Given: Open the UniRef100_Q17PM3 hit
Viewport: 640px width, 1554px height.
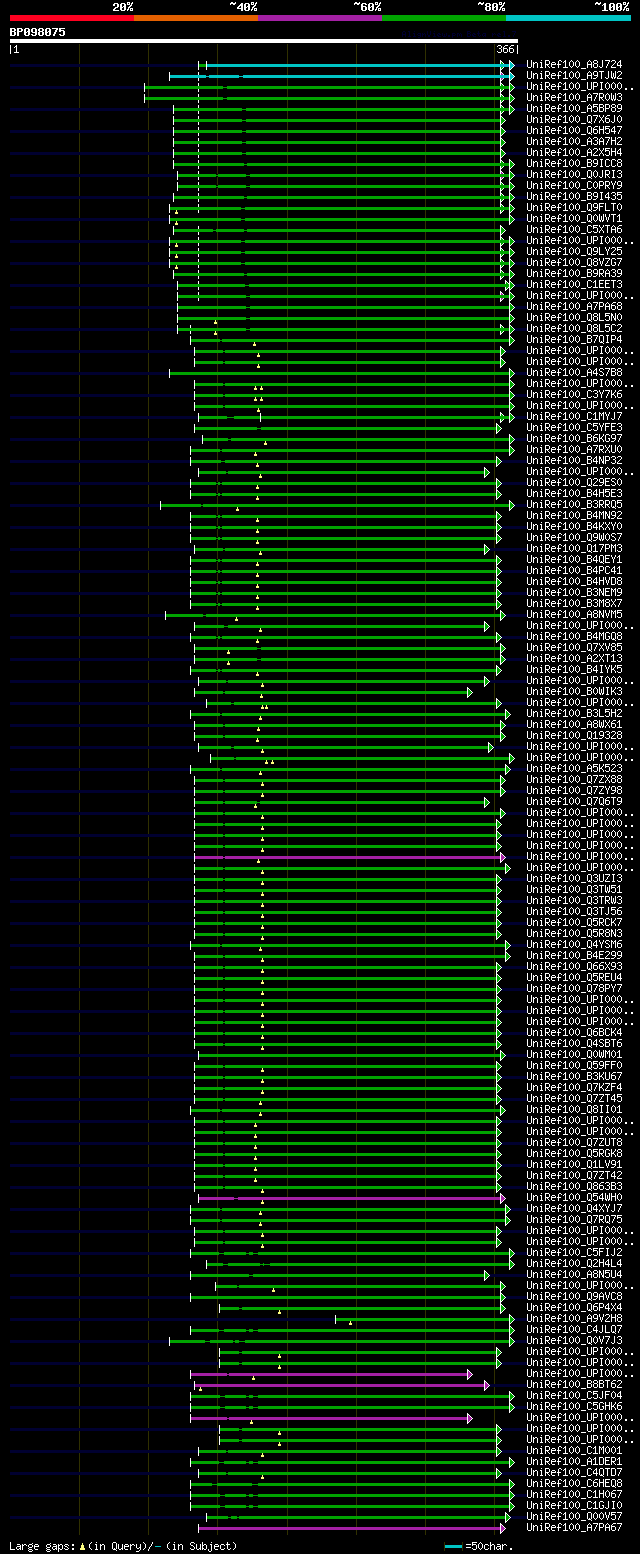Looking at the screenshot, I should click(x=574, y=549).
